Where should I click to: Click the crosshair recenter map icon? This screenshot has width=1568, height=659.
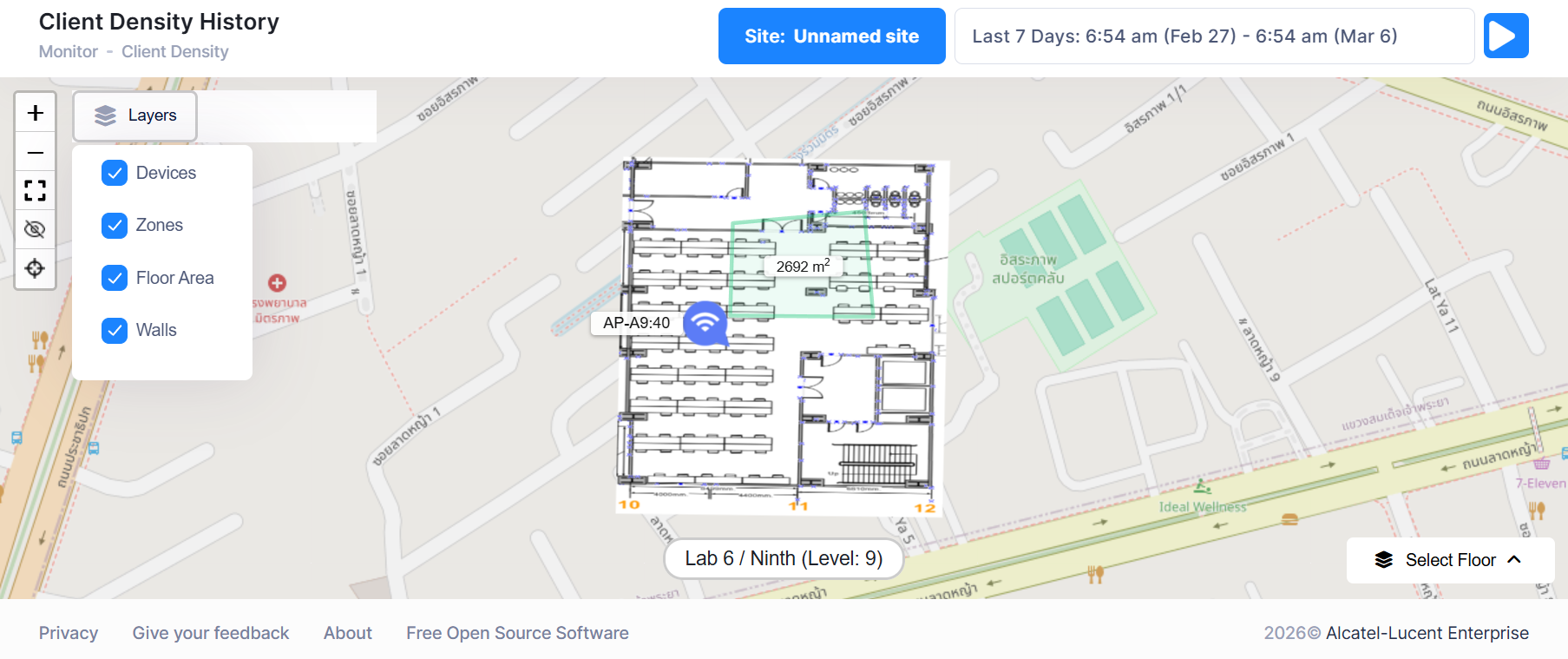36,268
